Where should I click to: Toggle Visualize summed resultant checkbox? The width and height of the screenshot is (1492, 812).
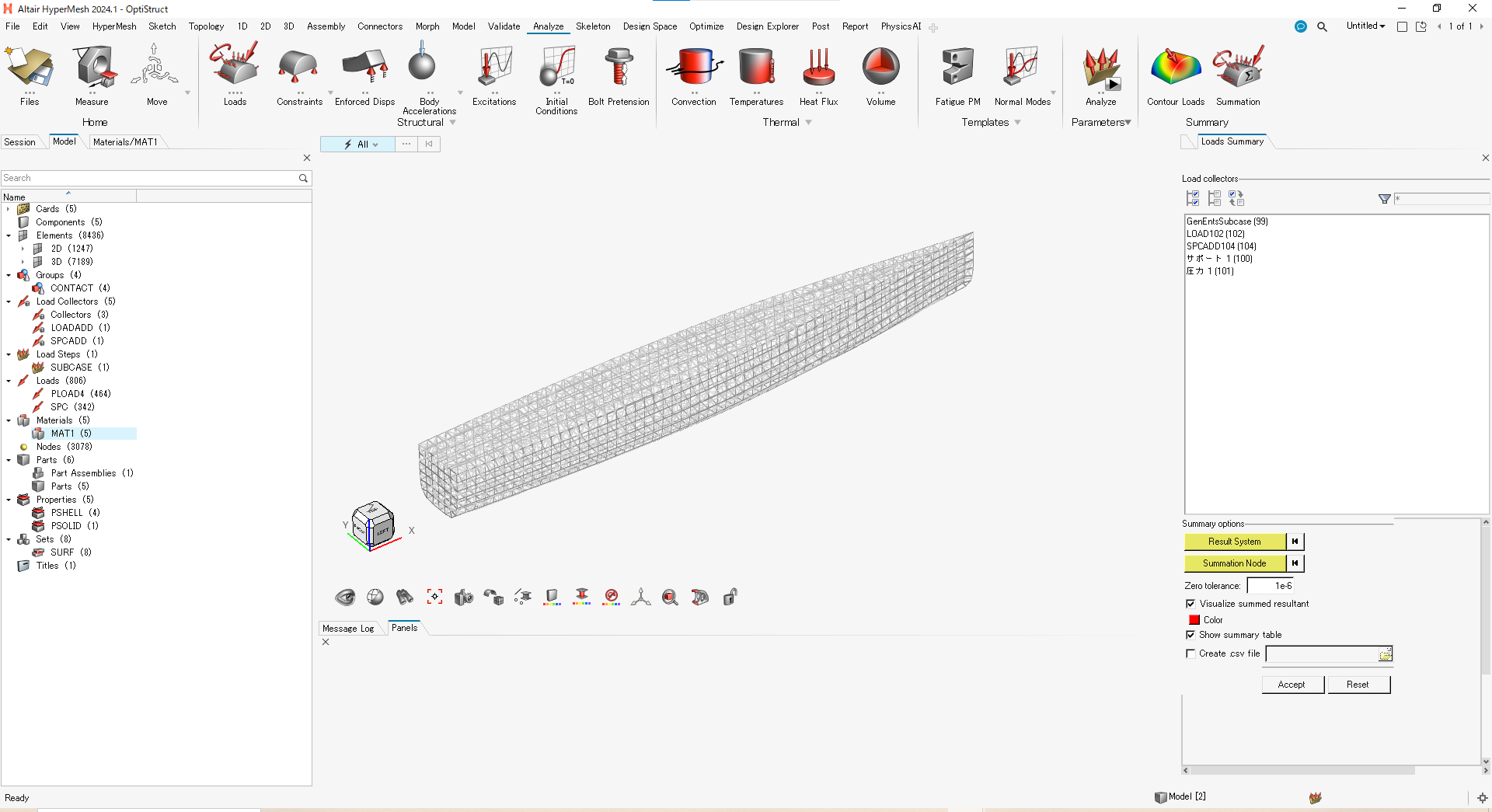1190,604
